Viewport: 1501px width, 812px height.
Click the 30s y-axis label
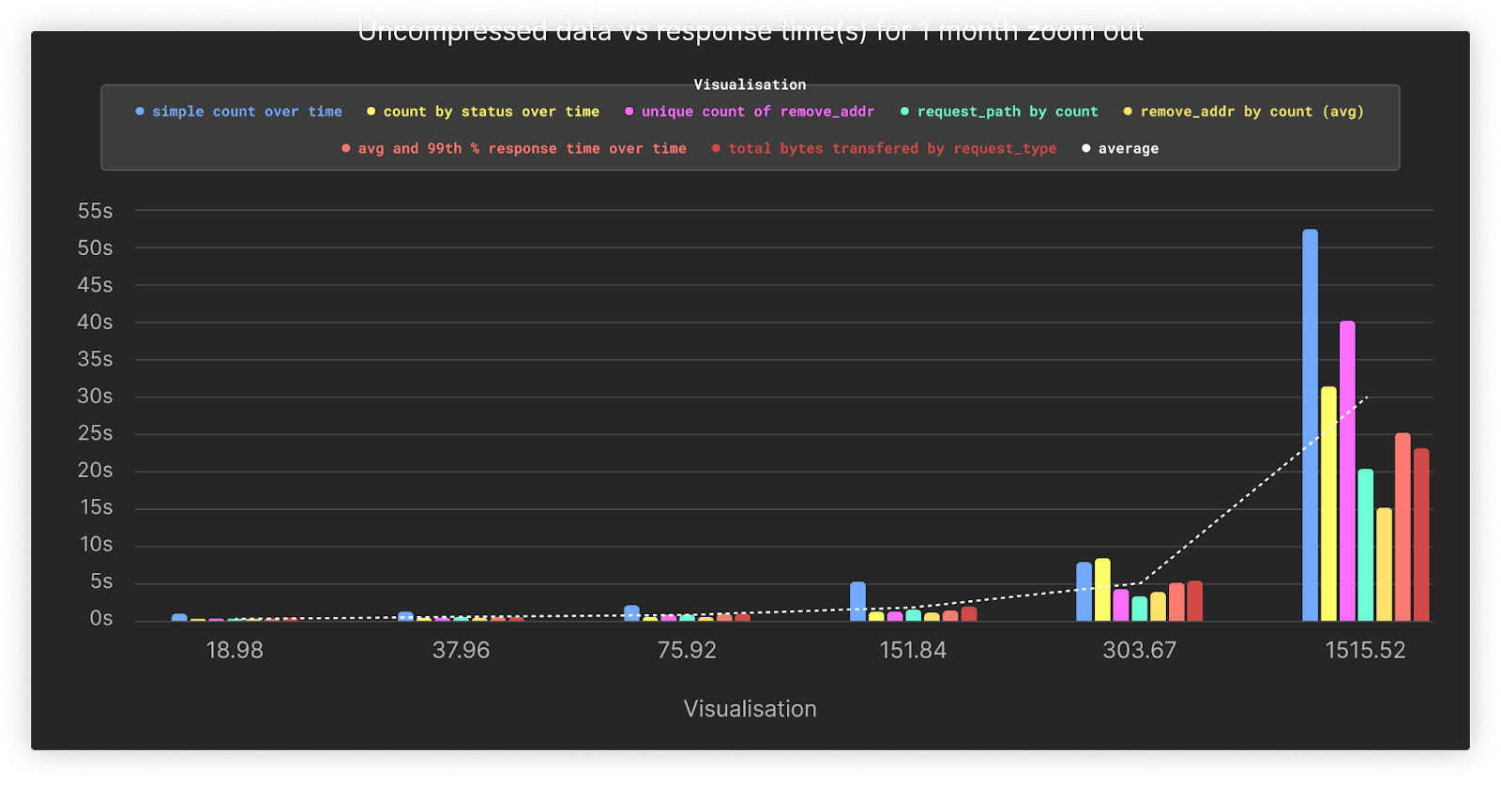tap(95, 396)
